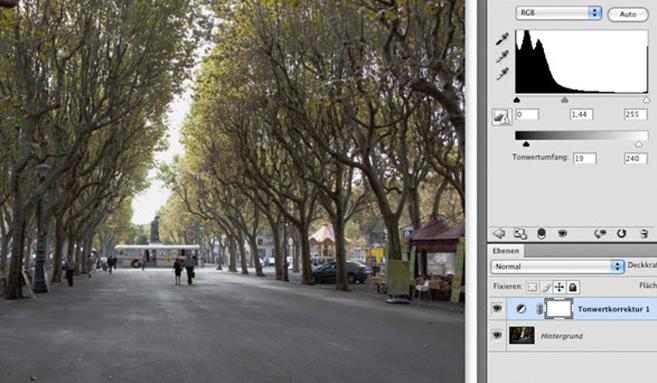Viewport: 657px width, 383px height.
Task: Switch to the Ebenen tab
Action: click(506, 251)
